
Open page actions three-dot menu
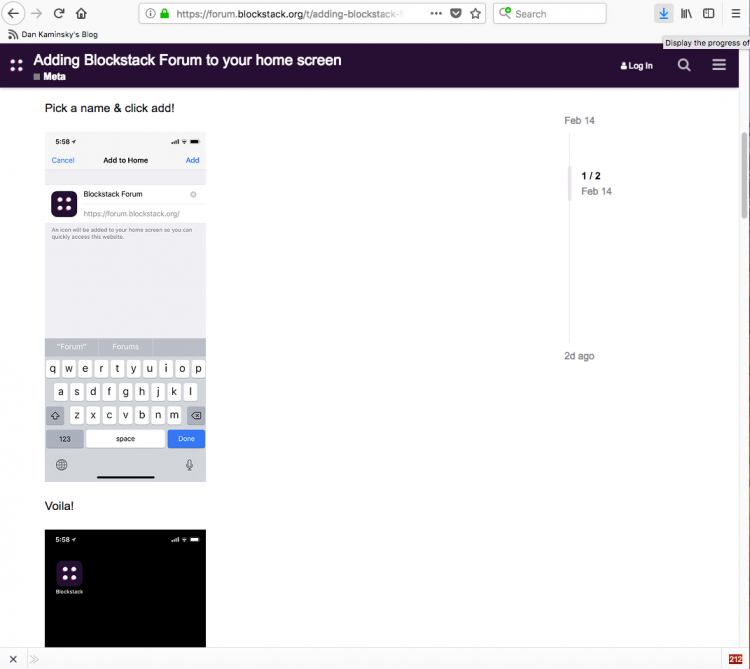click(x=436, y=13)
